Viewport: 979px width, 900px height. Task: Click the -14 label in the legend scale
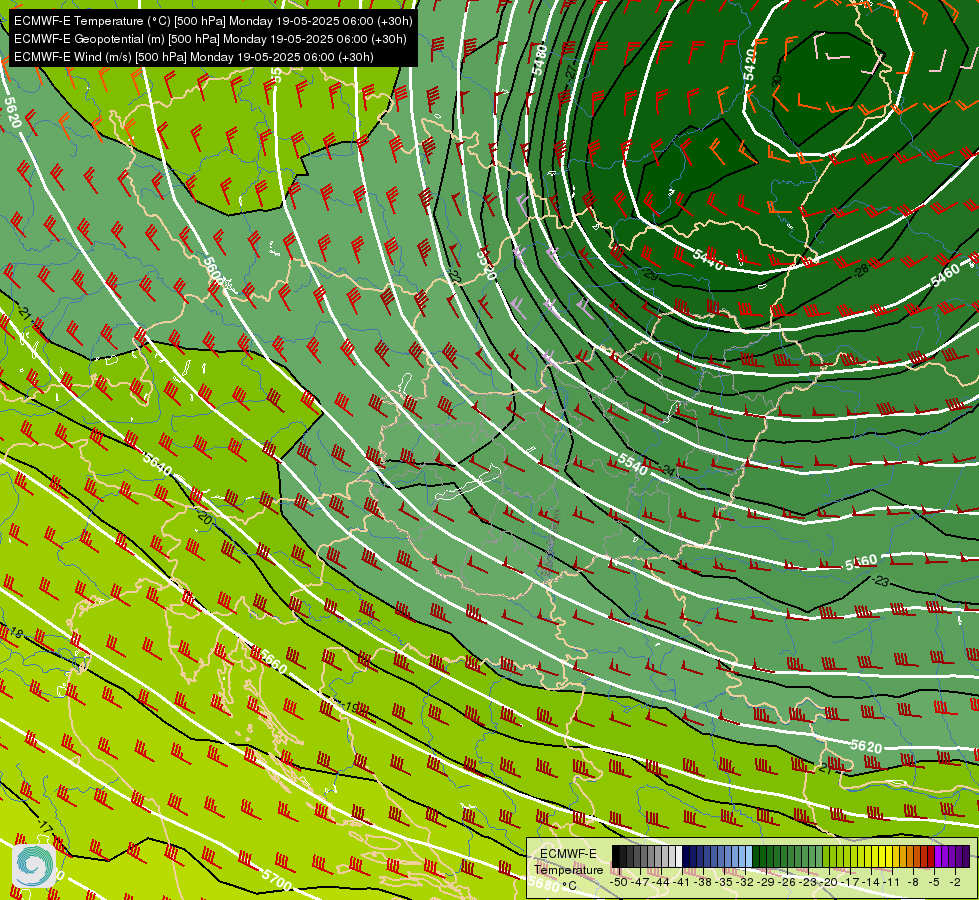point(871,882)
